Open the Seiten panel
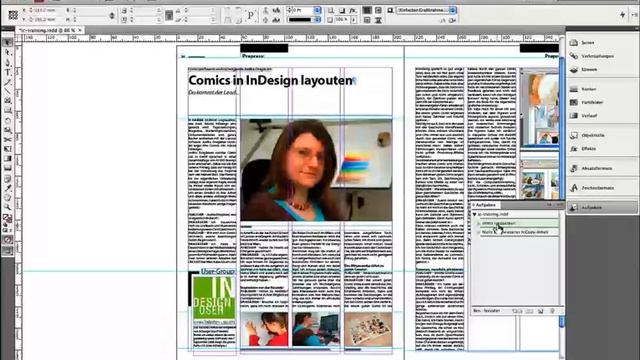640x360 pixels. coord(602,42)
